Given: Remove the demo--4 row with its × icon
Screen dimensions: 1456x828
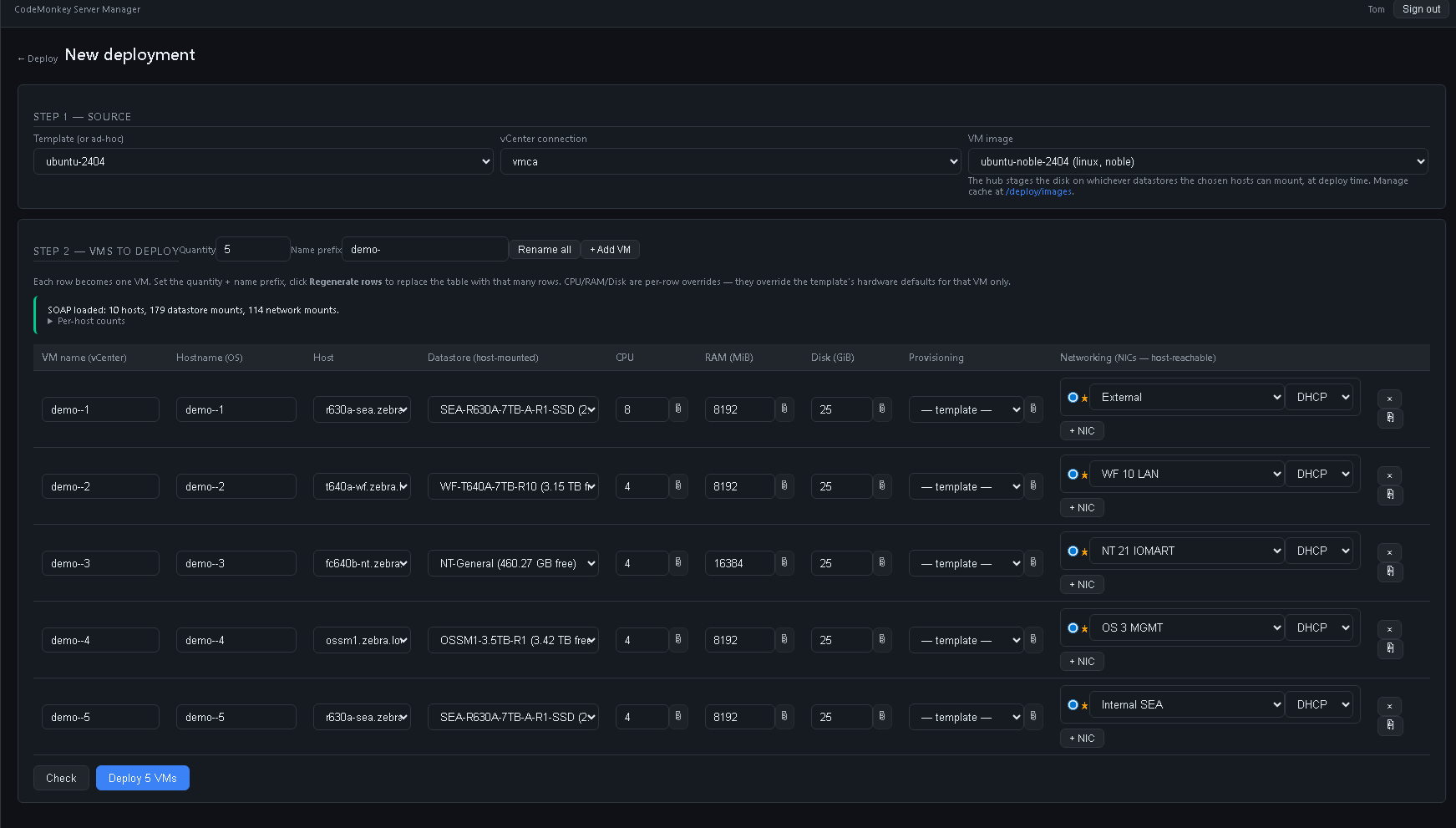Looking at the screenshot, I should pyautogui.click(x=1390, y=630).
